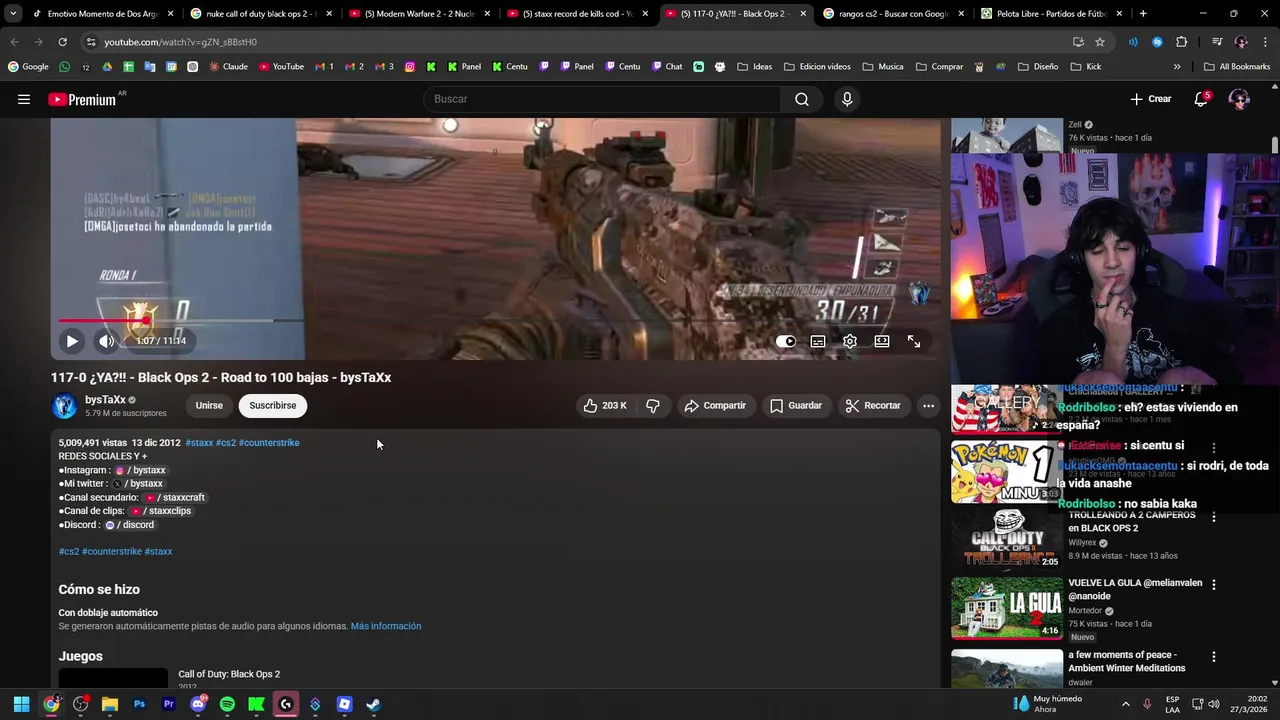The image size is (1280, 720).
Task: Mute the video volume
Action: [x=106, y=341]
